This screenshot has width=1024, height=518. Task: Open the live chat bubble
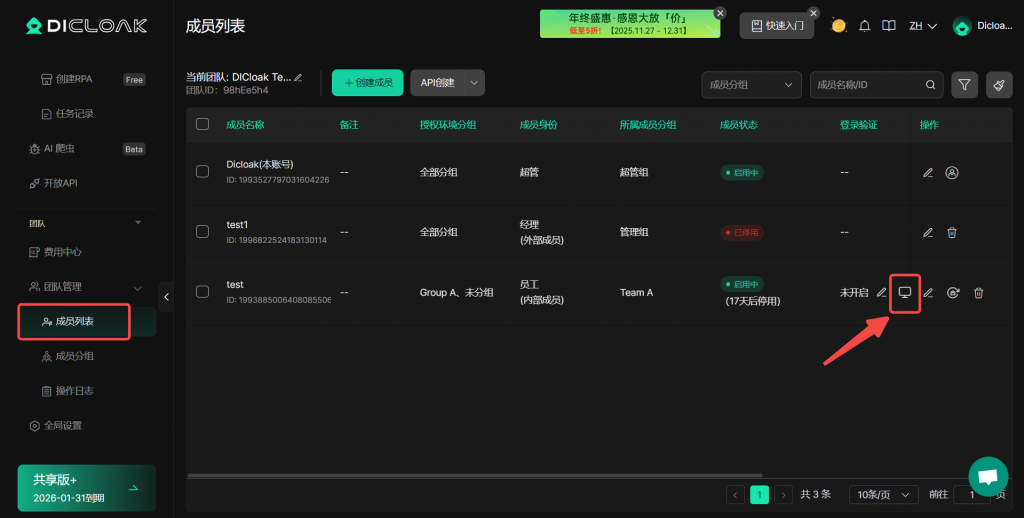coord(988,476)
